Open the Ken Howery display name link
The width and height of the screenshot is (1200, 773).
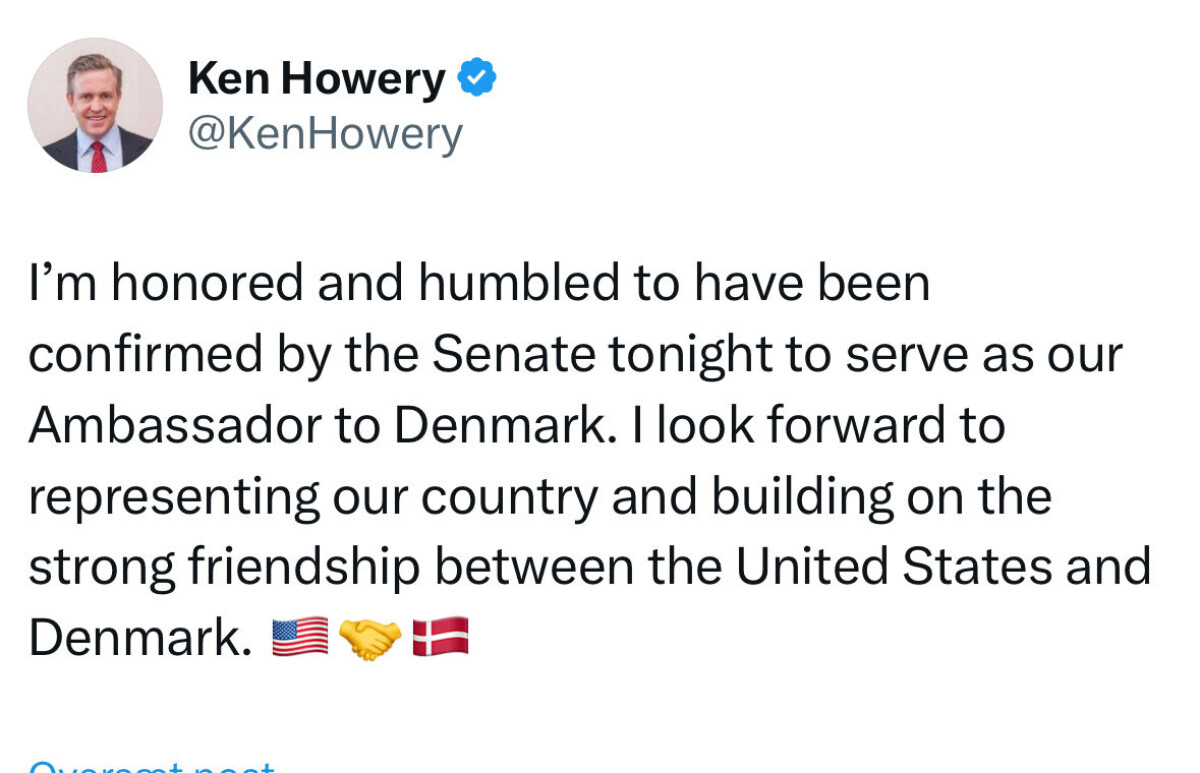(x=316, y=79)
